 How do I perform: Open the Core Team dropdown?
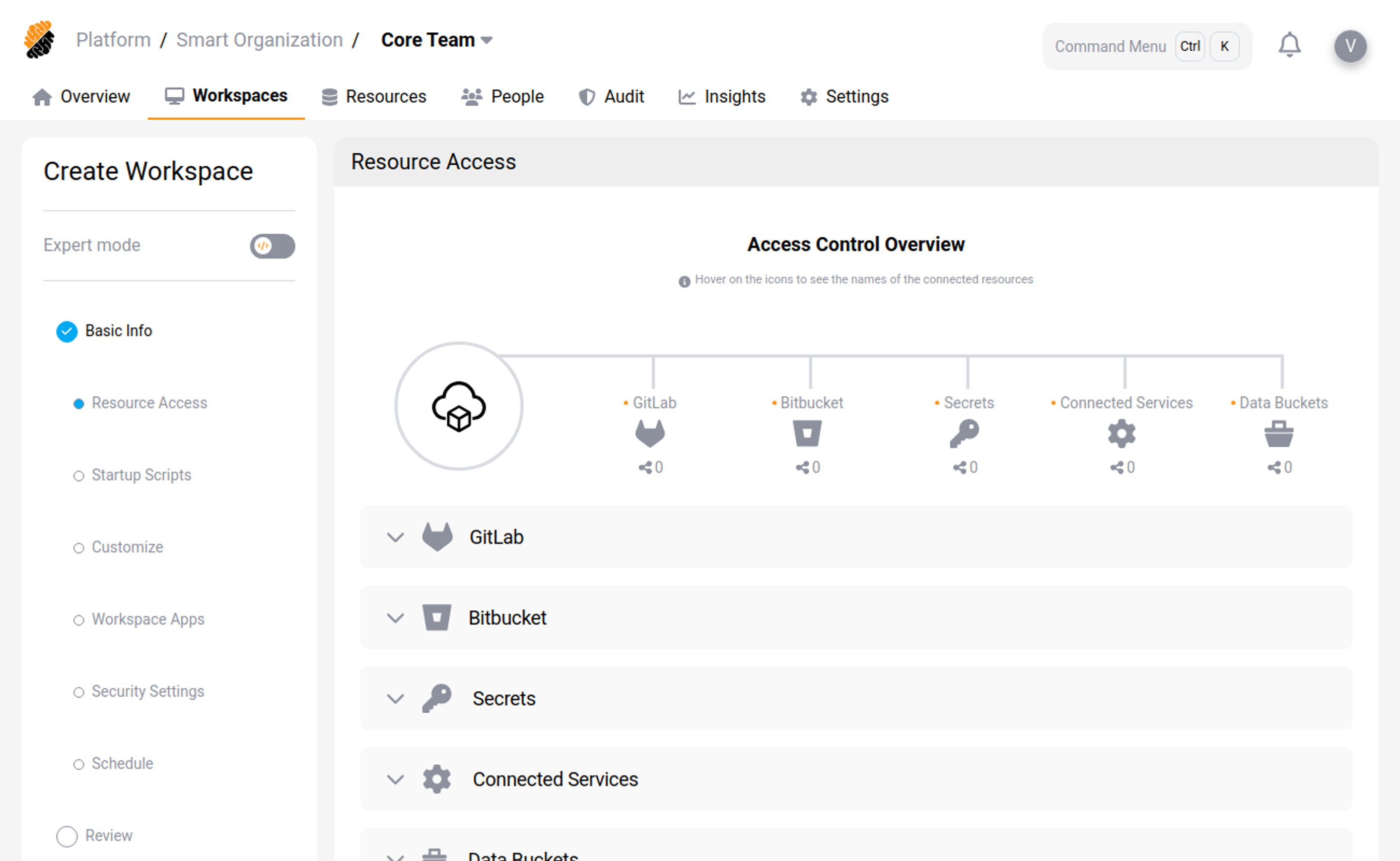coord(437,40)
